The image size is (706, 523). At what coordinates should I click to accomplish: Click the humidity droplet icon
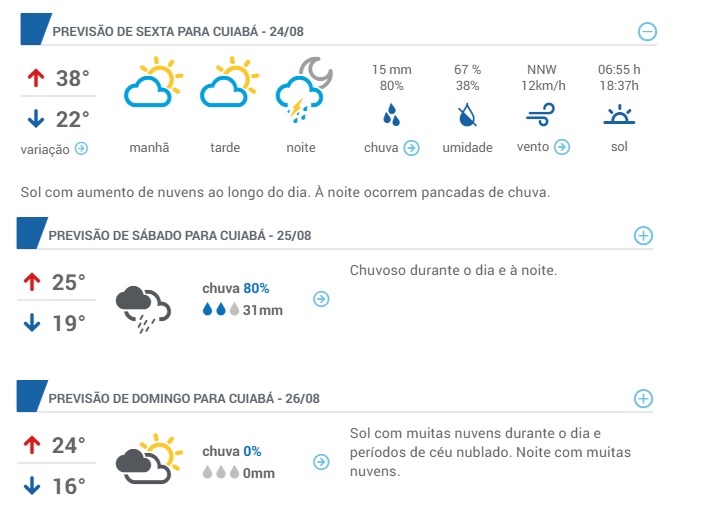467,116
